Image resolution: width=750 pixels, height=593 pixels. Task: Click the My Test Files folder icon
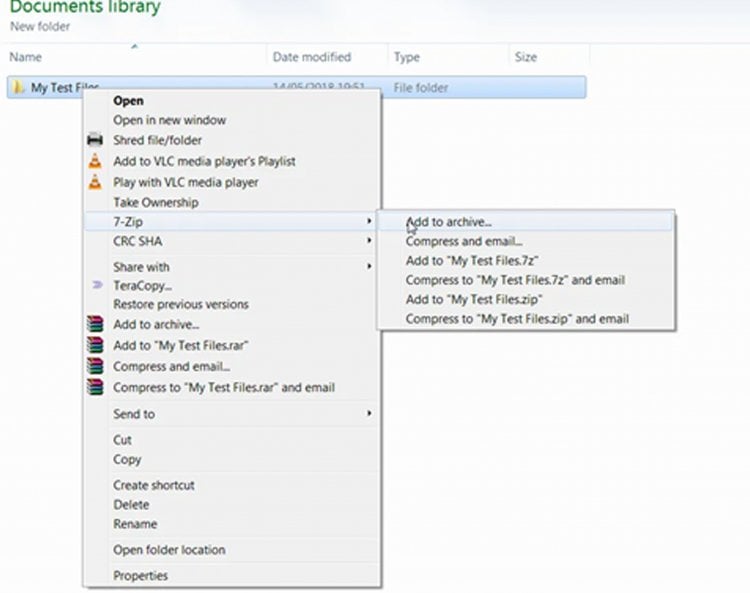[x=18, y=87]
